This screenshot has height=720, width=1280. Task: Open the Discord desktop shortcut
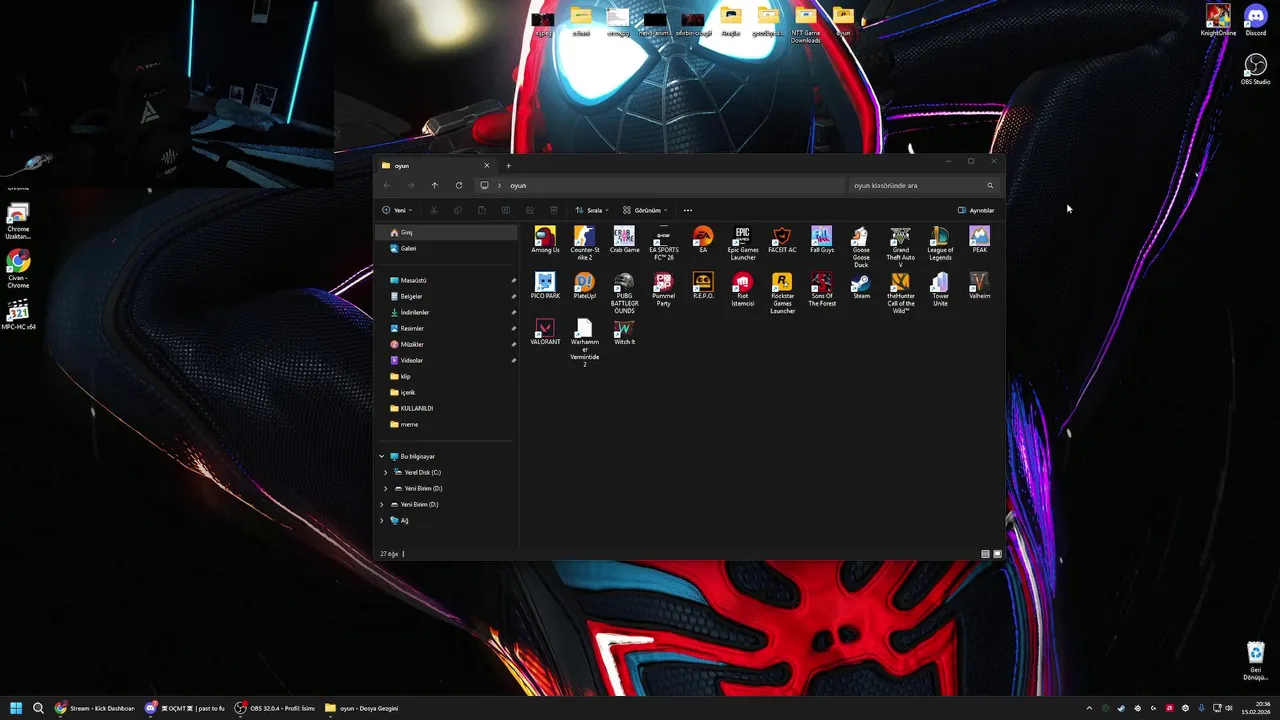(x=1255, y=20)
